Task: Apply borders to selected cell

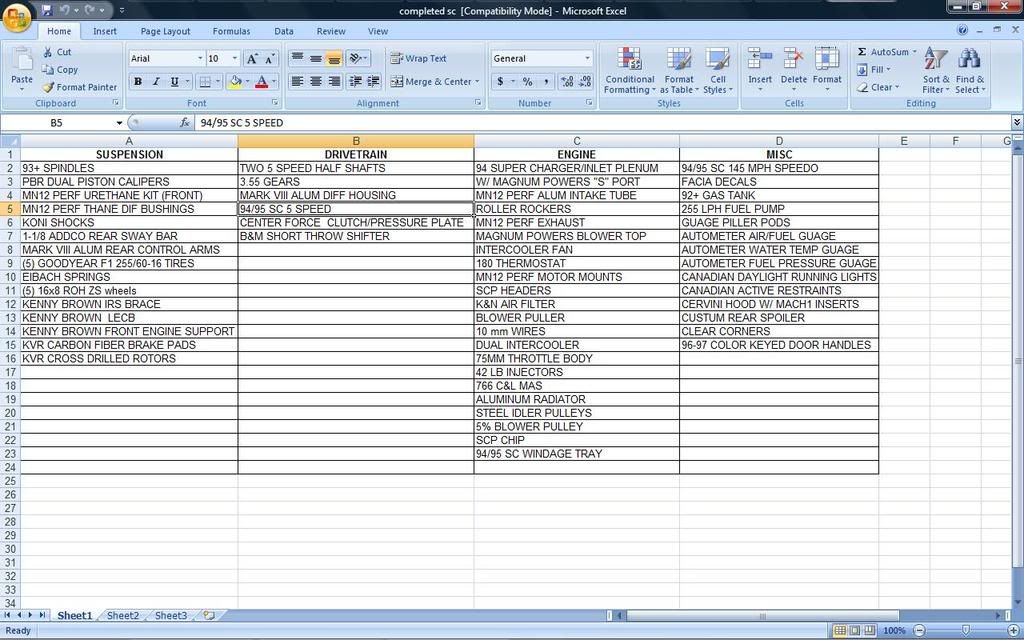Action: [205, 82]
